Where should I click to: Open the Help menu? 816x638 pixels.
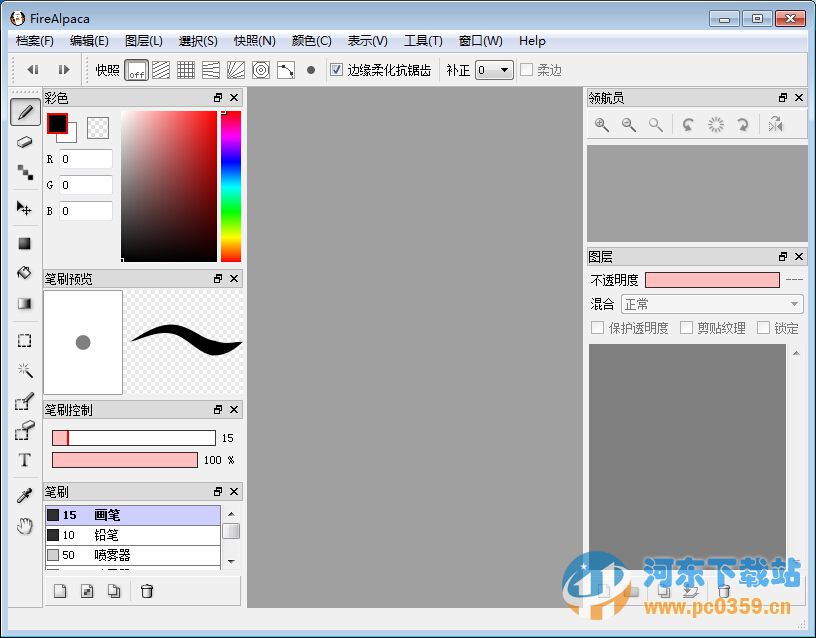[532, 41]
